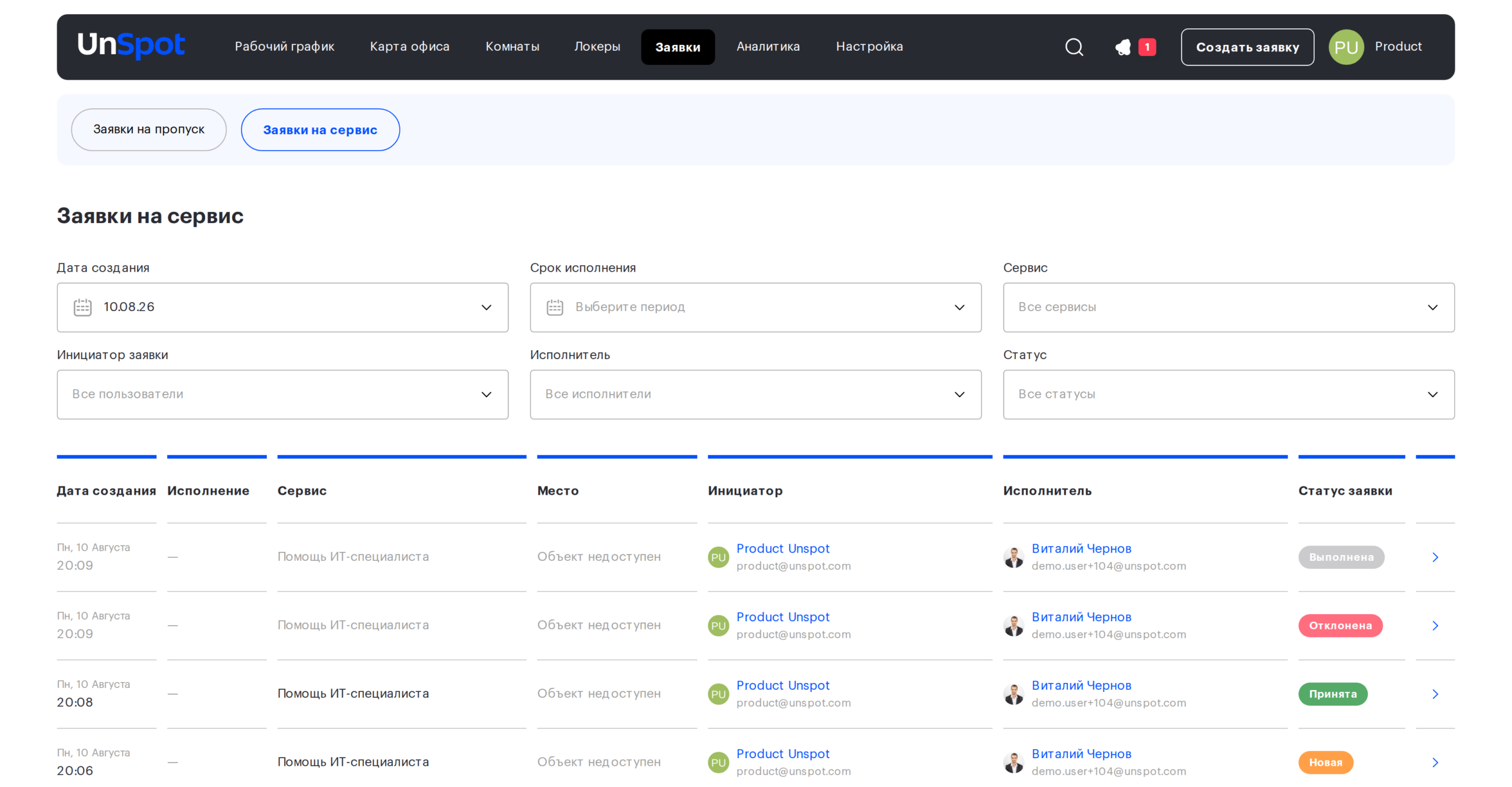Open Локеры menu item
This screenshot has height=787, width=1512.
click(x=597, y=47)
